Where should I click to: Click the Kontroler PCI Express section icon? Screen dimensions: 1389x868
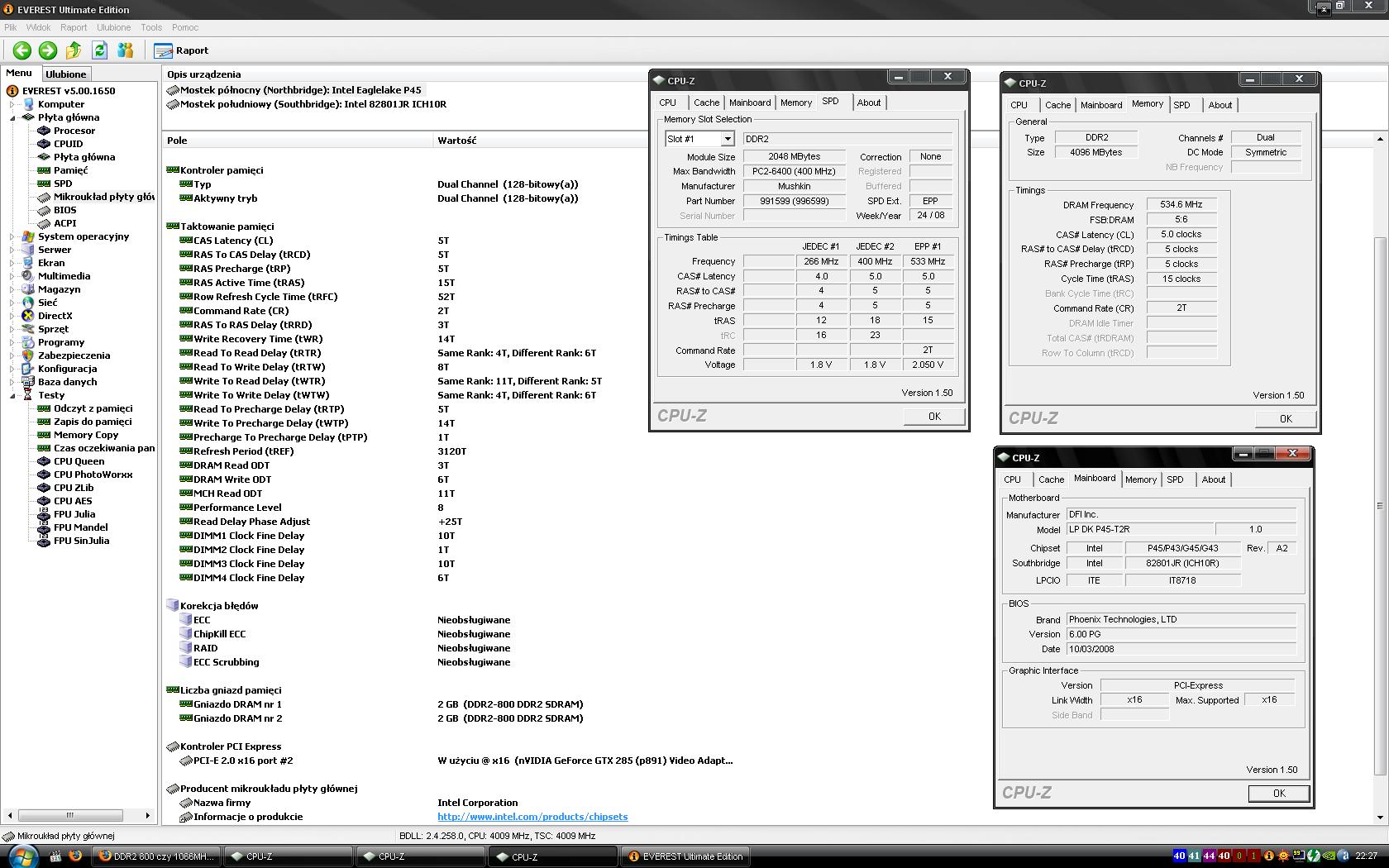coord(173,746)
